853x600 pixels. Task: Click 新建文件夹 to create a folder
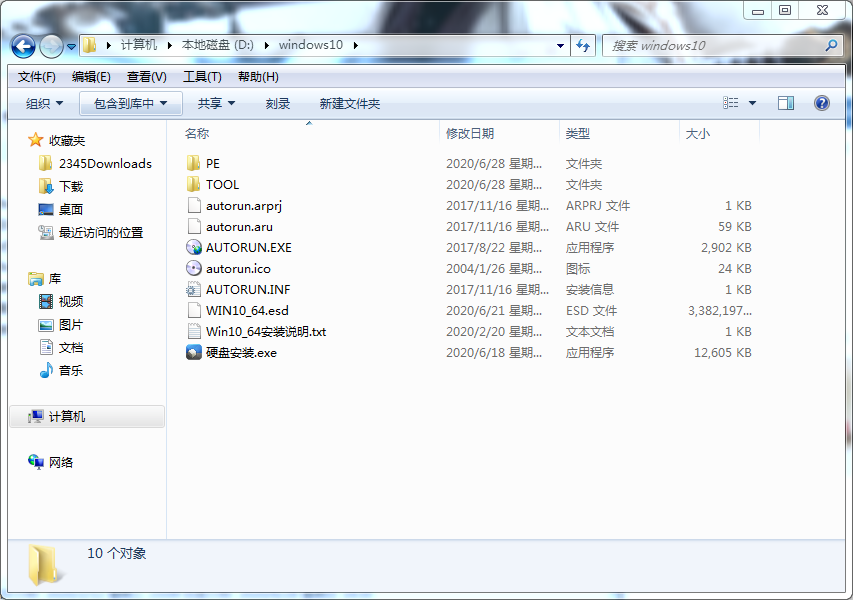[350, 103]
